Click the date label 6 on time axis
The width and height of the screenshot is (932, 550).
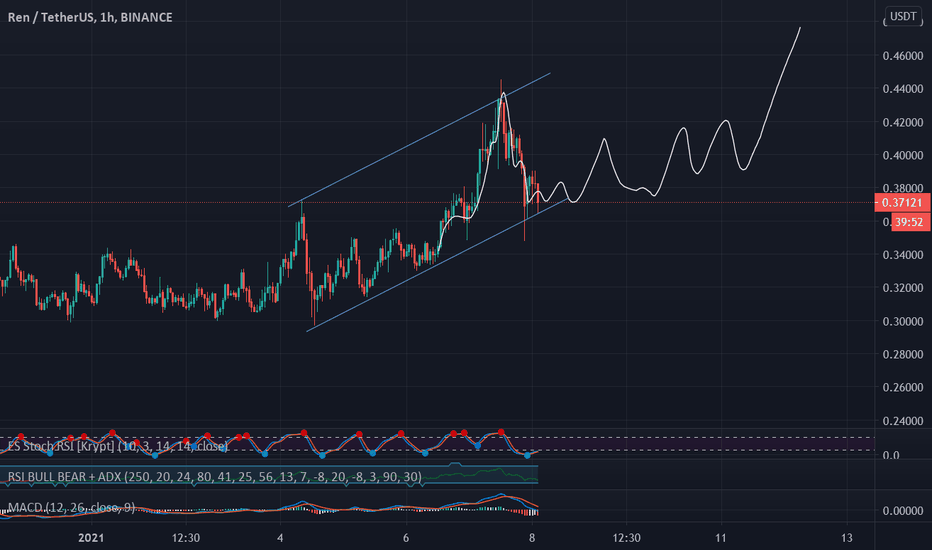coord(406,538)
